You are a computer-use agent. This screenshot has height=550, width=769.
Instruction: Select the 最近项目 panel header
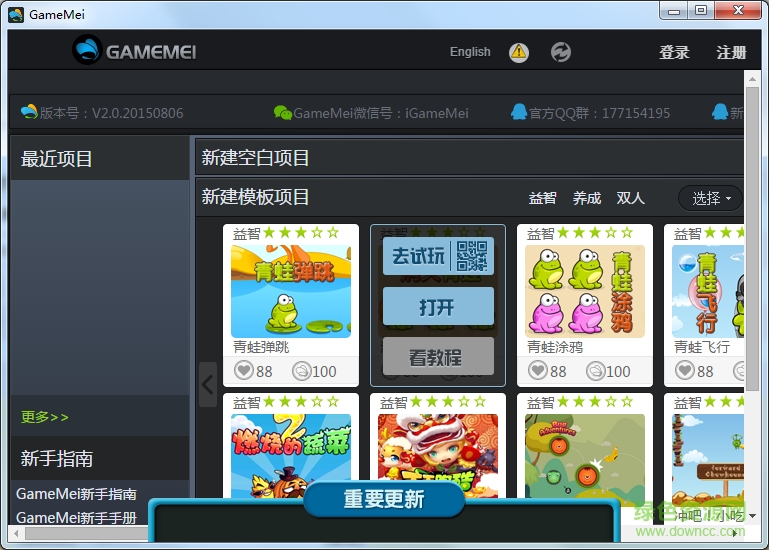click(100, 159)
